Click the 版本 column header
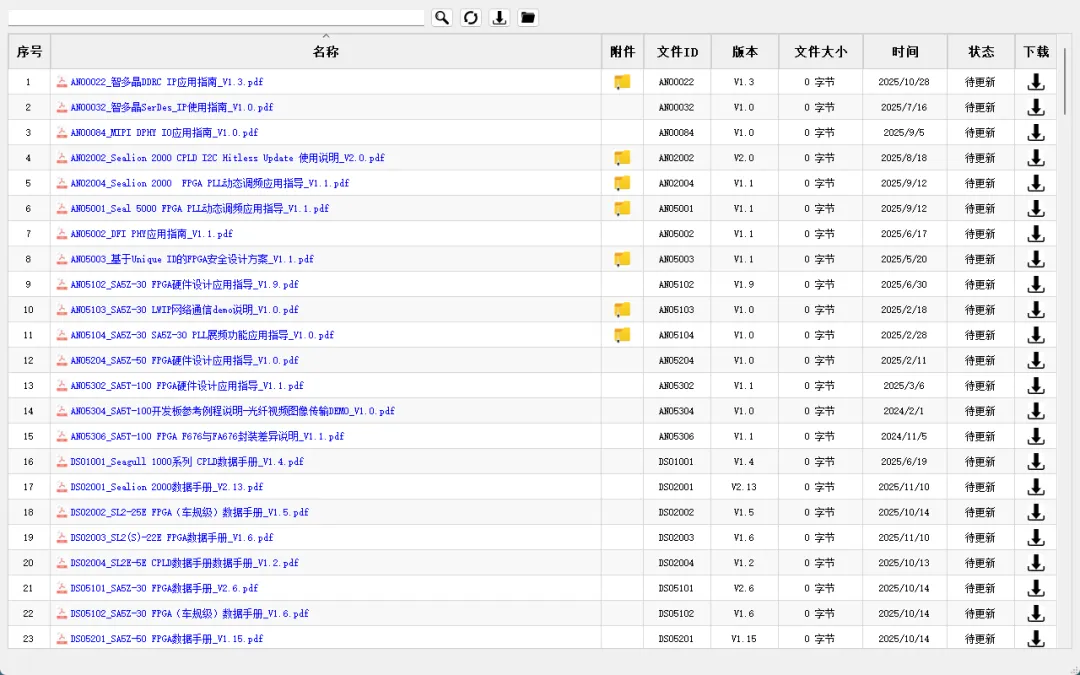1080x675 pixels. [745, 52]
